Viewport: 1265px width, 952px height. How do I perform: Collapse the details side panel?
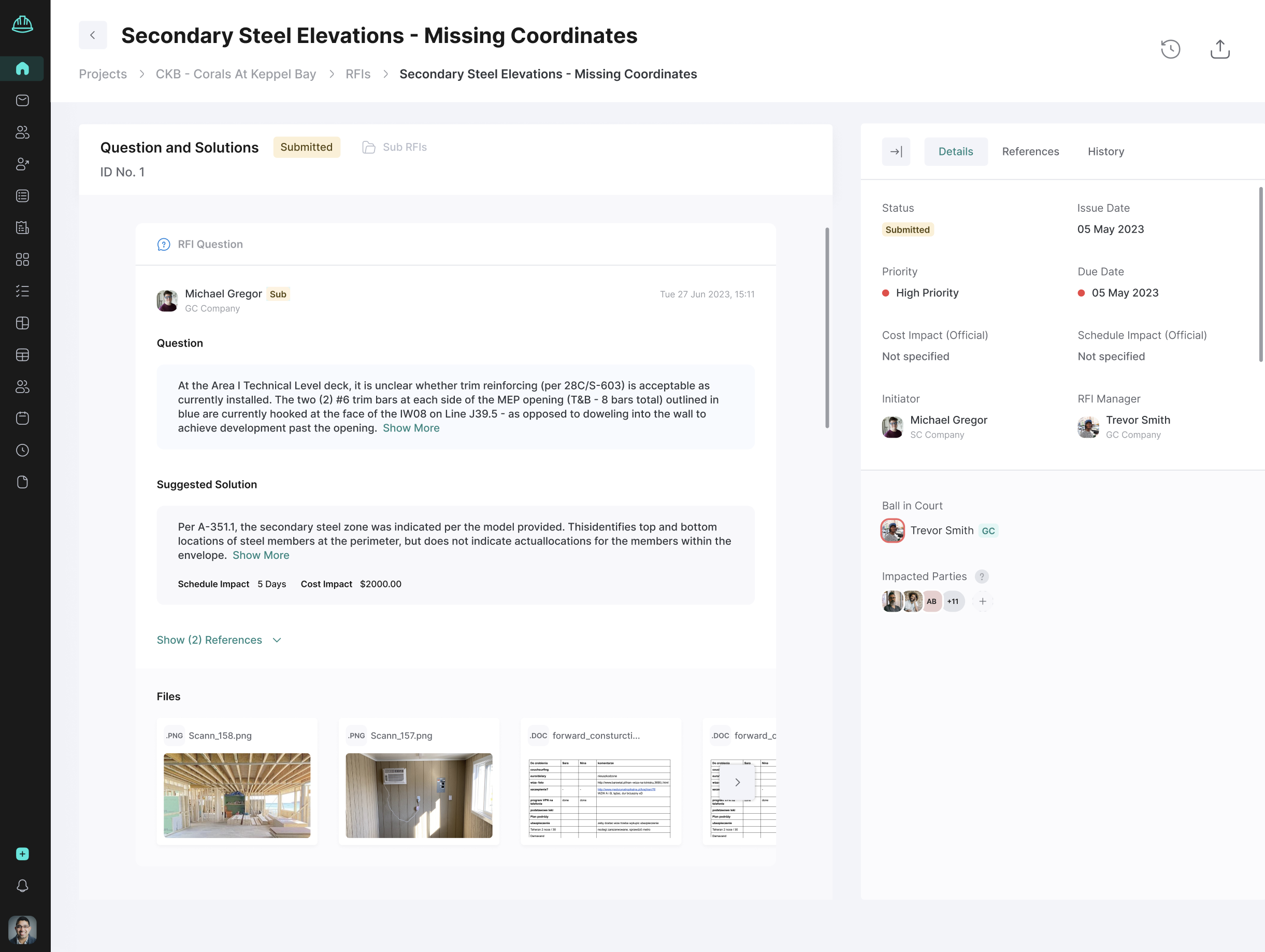coord(896,152)
